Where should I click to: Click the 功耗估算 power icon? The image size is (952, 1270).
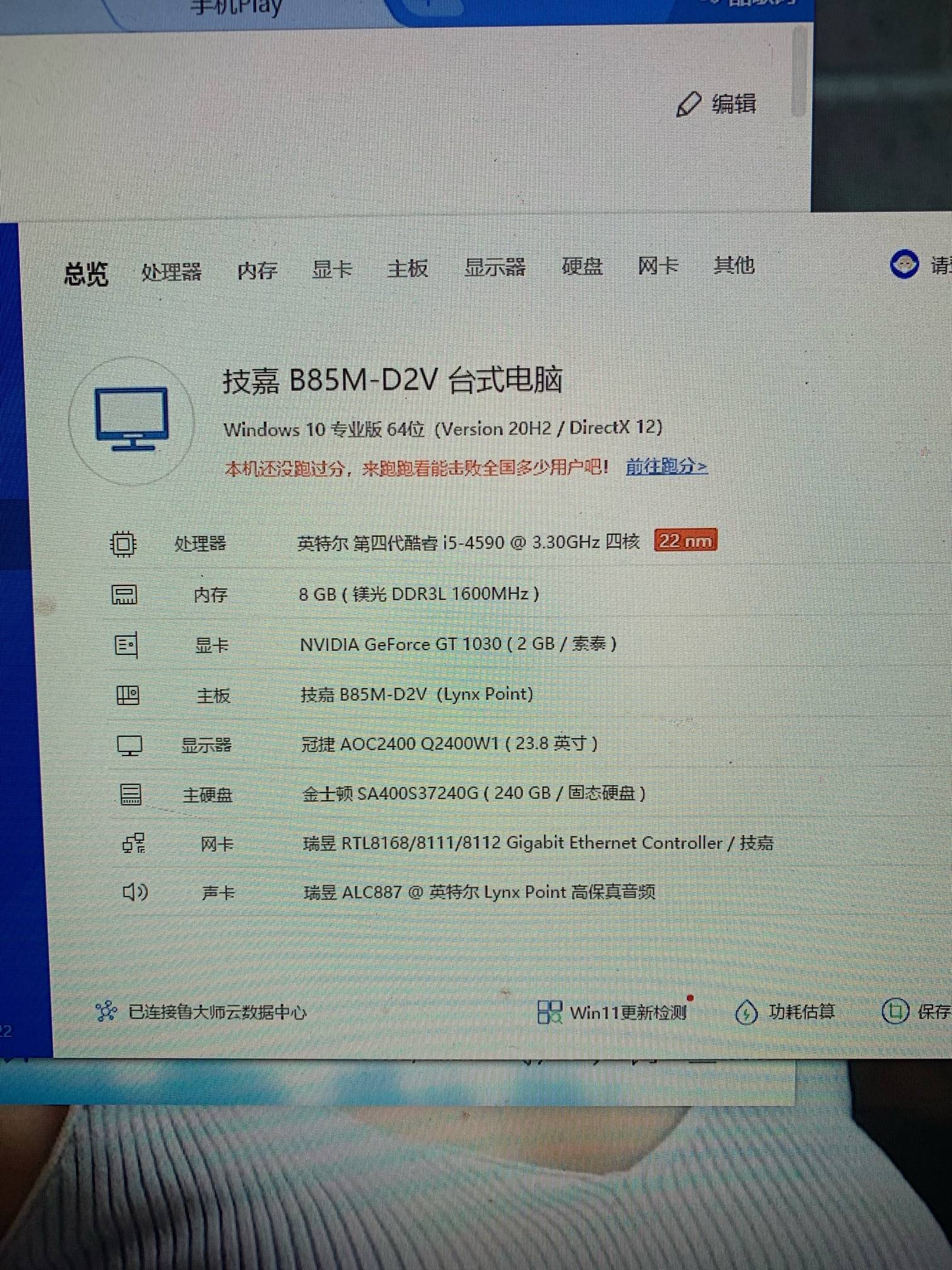click(746, 1012)
